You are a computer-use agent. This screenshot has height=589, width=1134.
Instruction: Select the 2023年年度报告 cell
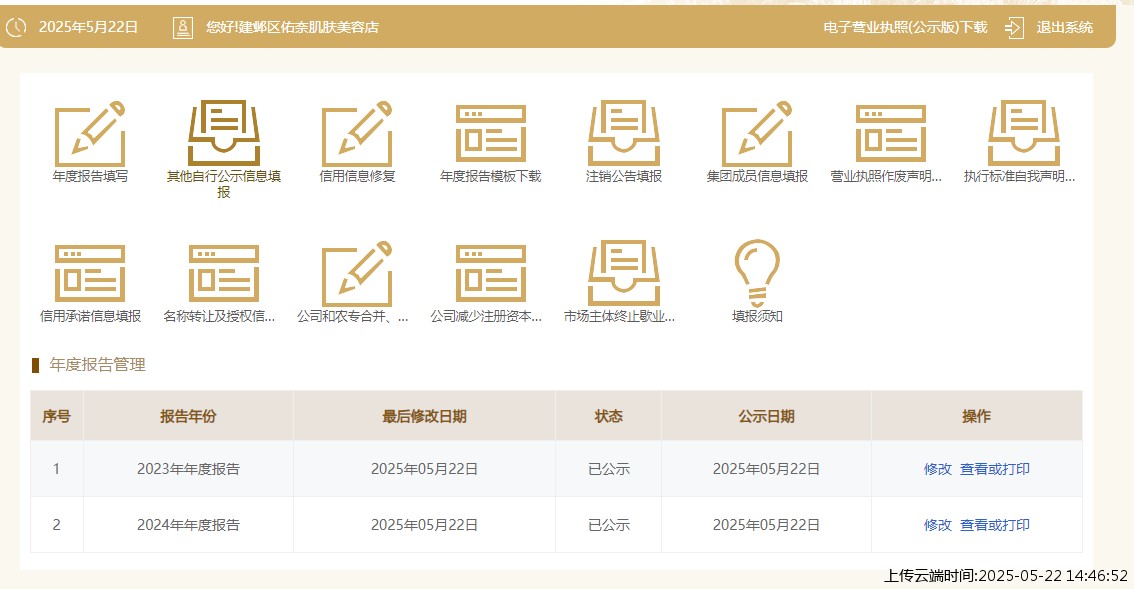point(188,469)
